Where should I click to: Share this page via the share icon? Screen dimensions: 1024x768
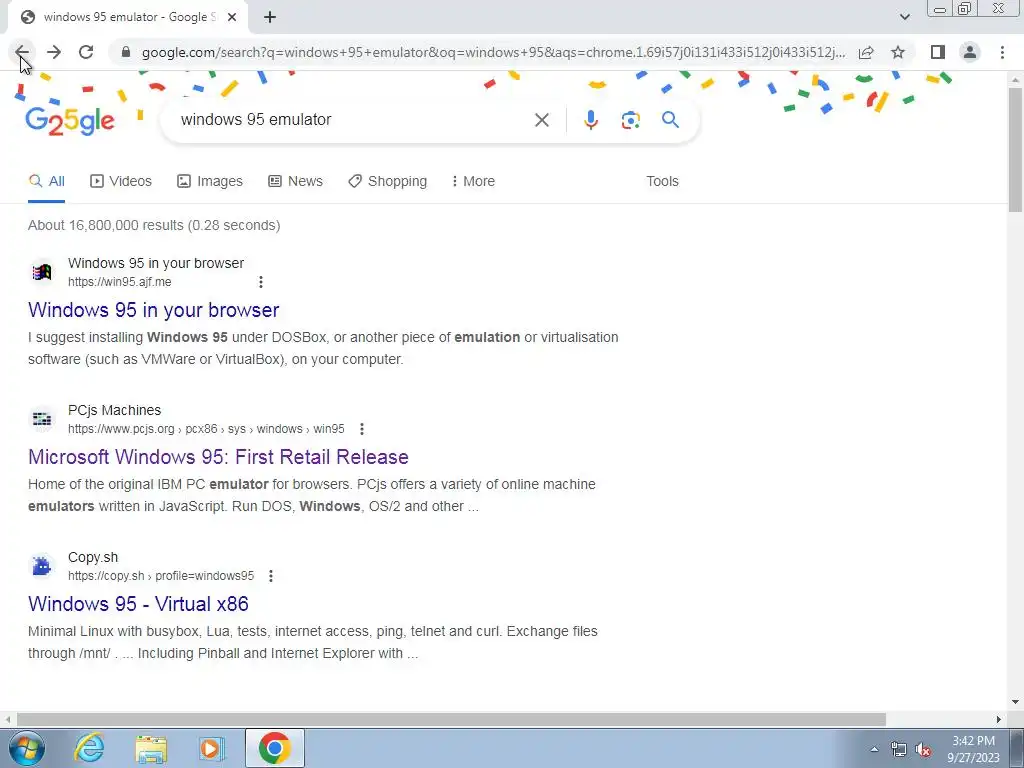coord(866,52)
